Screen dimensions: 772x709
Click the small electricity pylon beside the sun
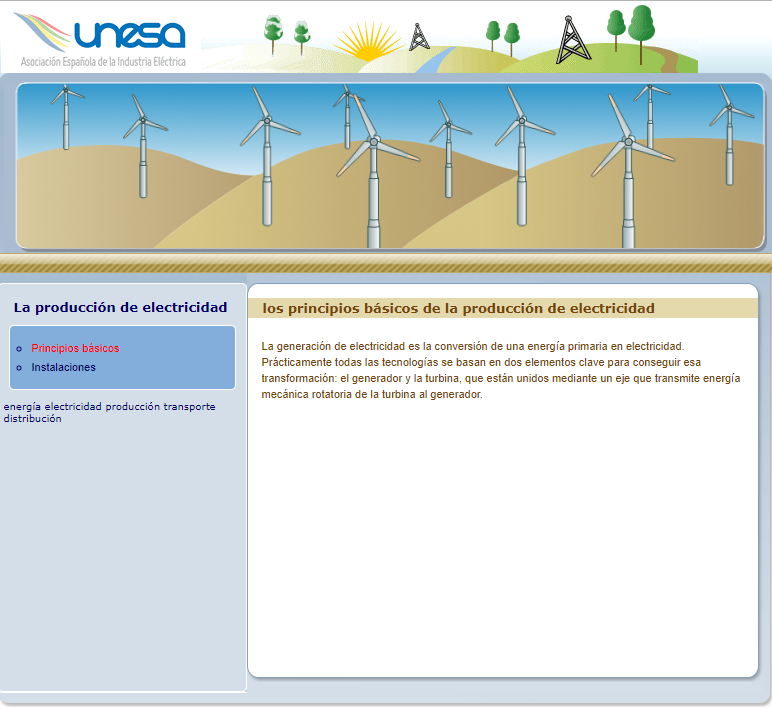[419, 36]
